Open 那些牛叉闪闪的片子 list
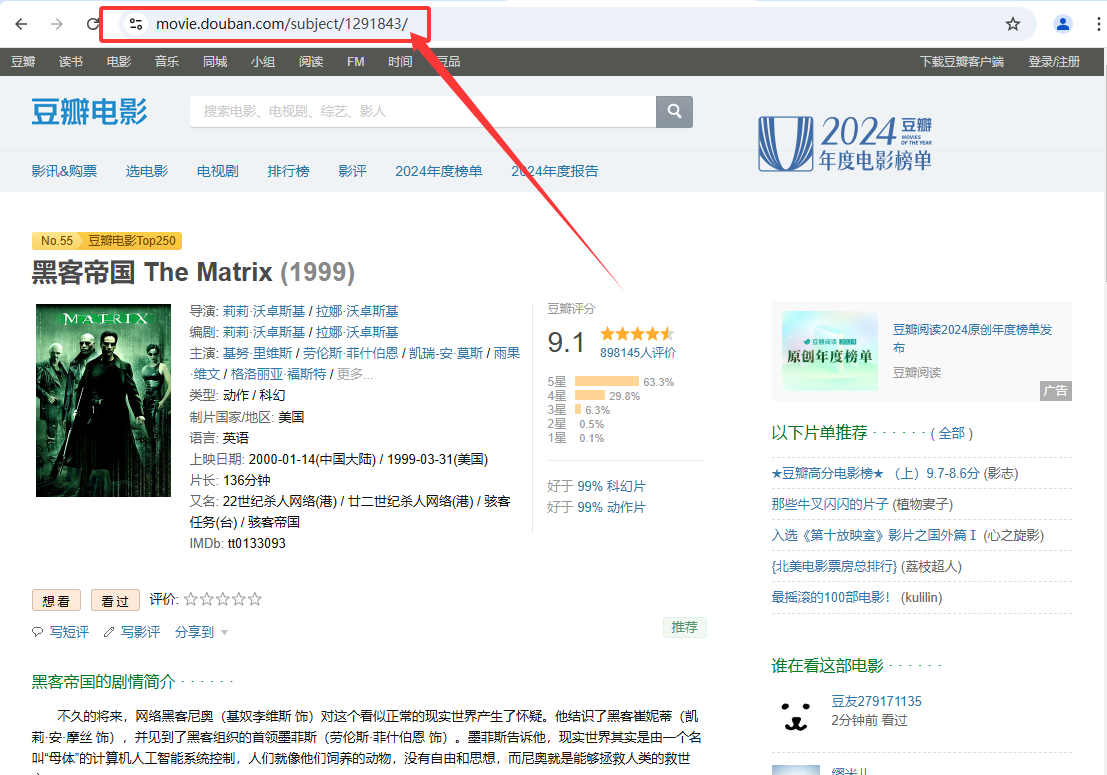Viewport: 1107px width, 775px height. (x=830, y=505)
